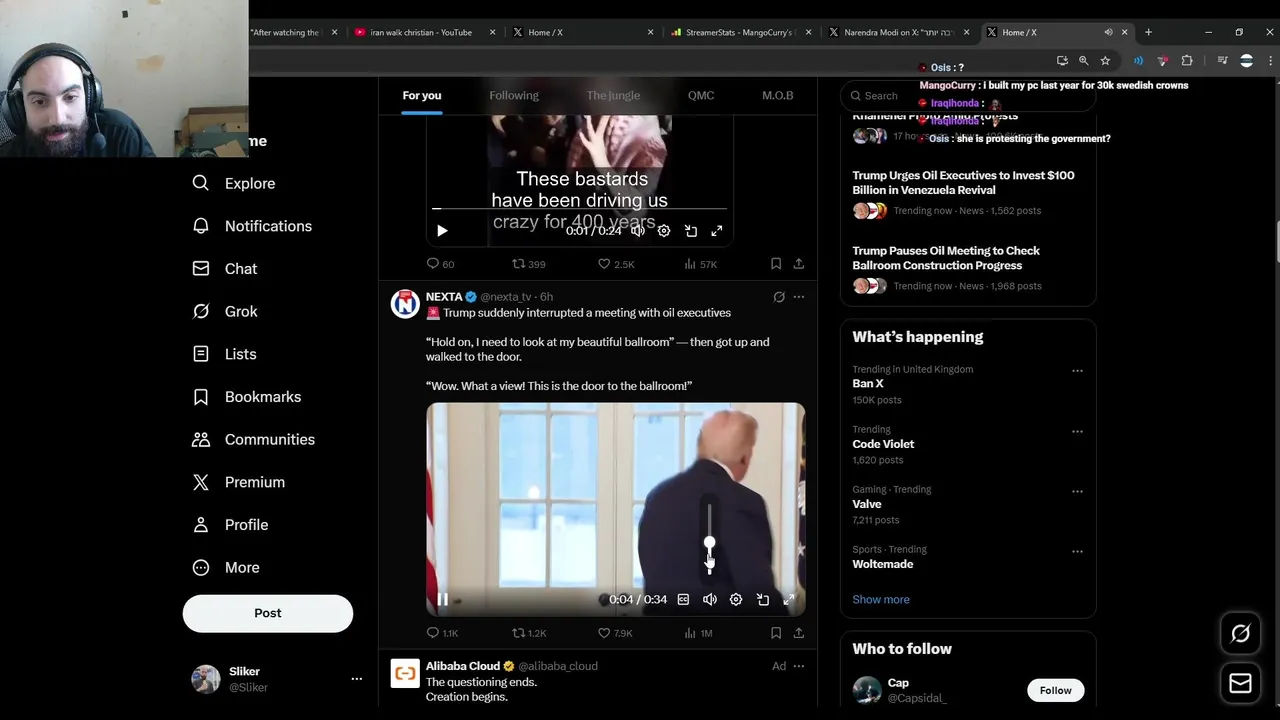
Task: Open Communities in the sidebar
Action: (x=254, y=439)
